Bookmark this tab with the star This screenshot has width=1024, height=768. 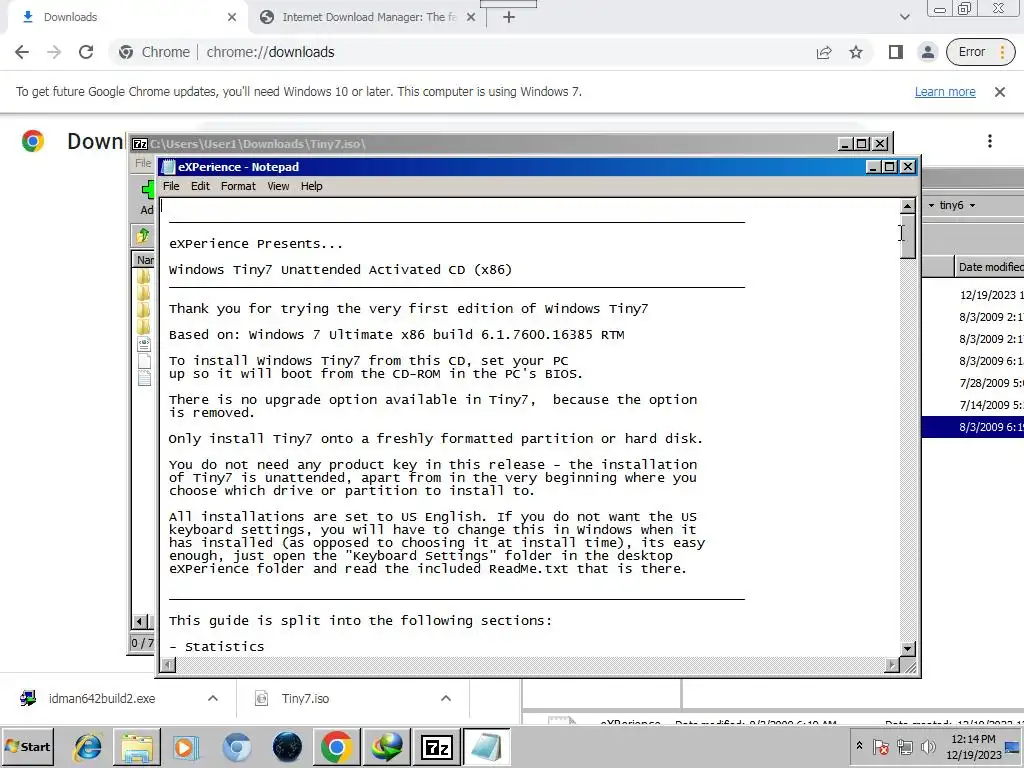(x=856, y=52)
